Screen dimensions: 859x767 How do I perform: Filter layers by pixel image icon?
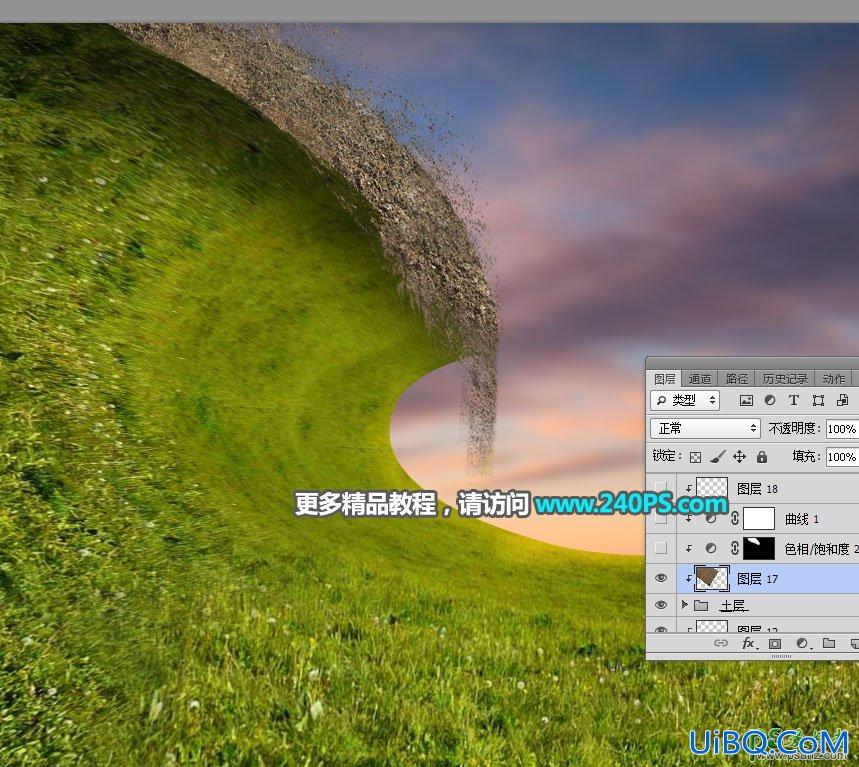[746, 400]
